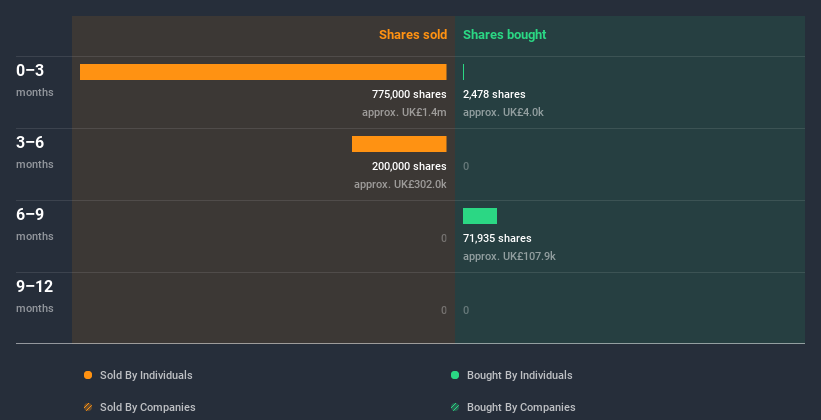This screenshot has height=420, width=821.
Task: Select the 9–12 months row label
Action: (35, 287)
